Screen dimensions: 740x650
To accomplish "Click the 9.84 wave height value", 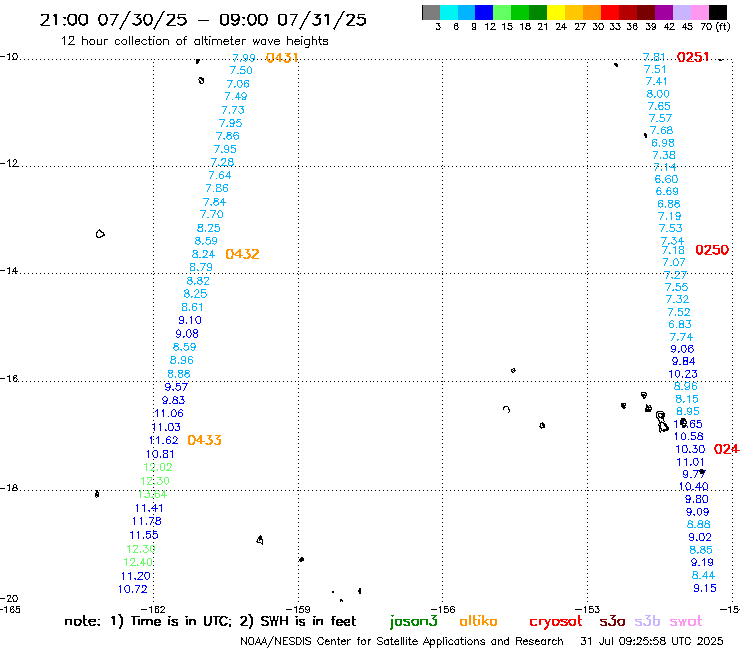I will click(x=683, y=361).
